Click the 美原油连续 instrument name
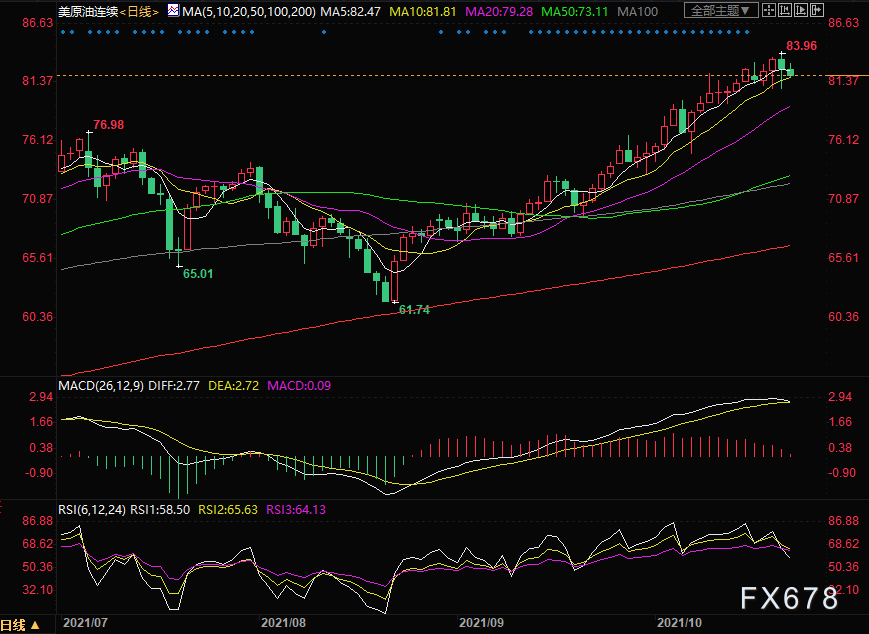The width and height of the screenshot is (869, 634). tap(88, 11)
